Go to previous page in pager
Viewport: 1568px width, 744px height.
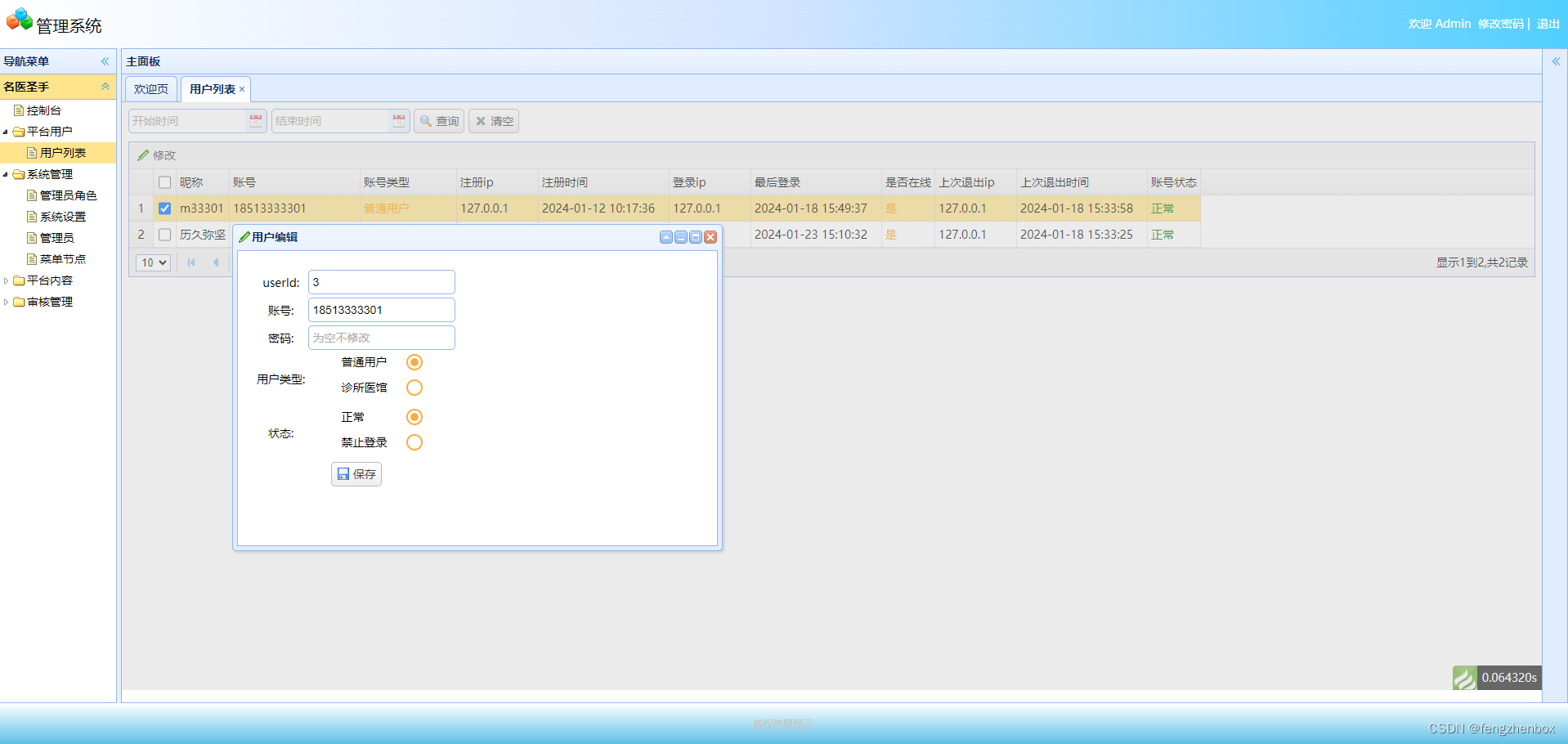tap(216, 262)
